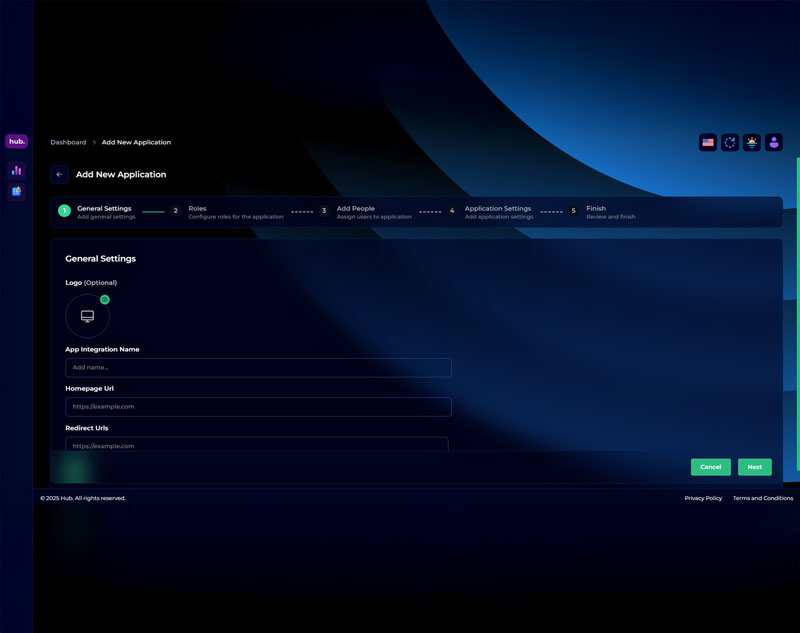Open the analytics chart icon in the sidebar
800x633 pixels.
click(x=16, y=170)
